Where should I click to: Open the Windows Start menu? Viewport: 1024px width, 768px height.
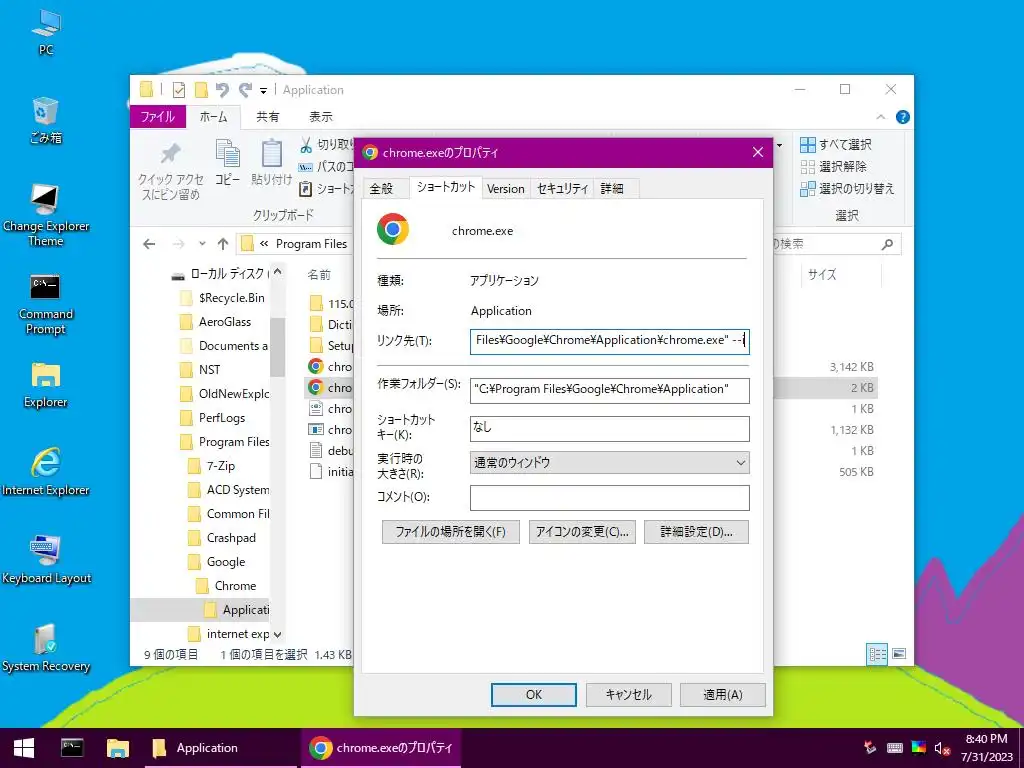24,748
